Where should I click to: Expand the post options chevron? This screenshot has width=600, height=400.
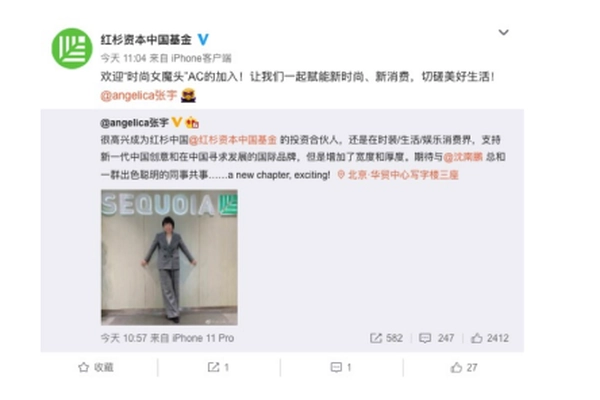[504, 32]
